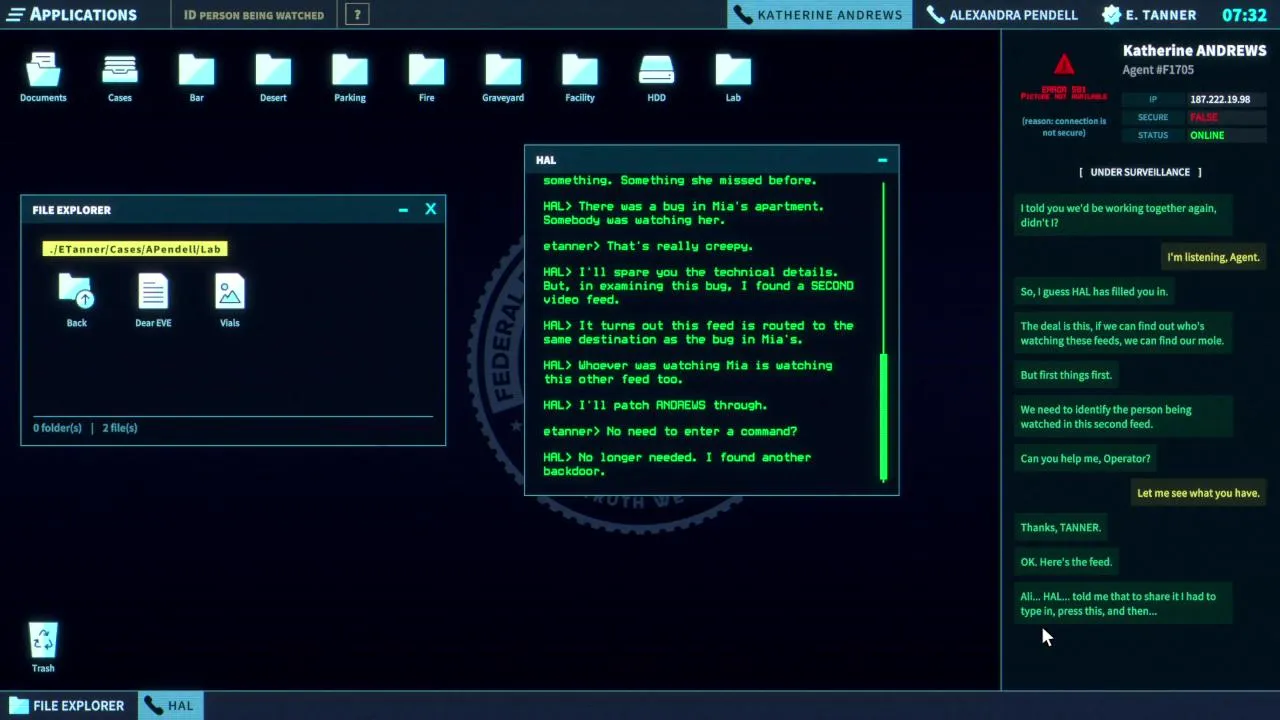Screen dimensions: 1280x720
Task: Click the ONLINE status value
Action: 1207,135
